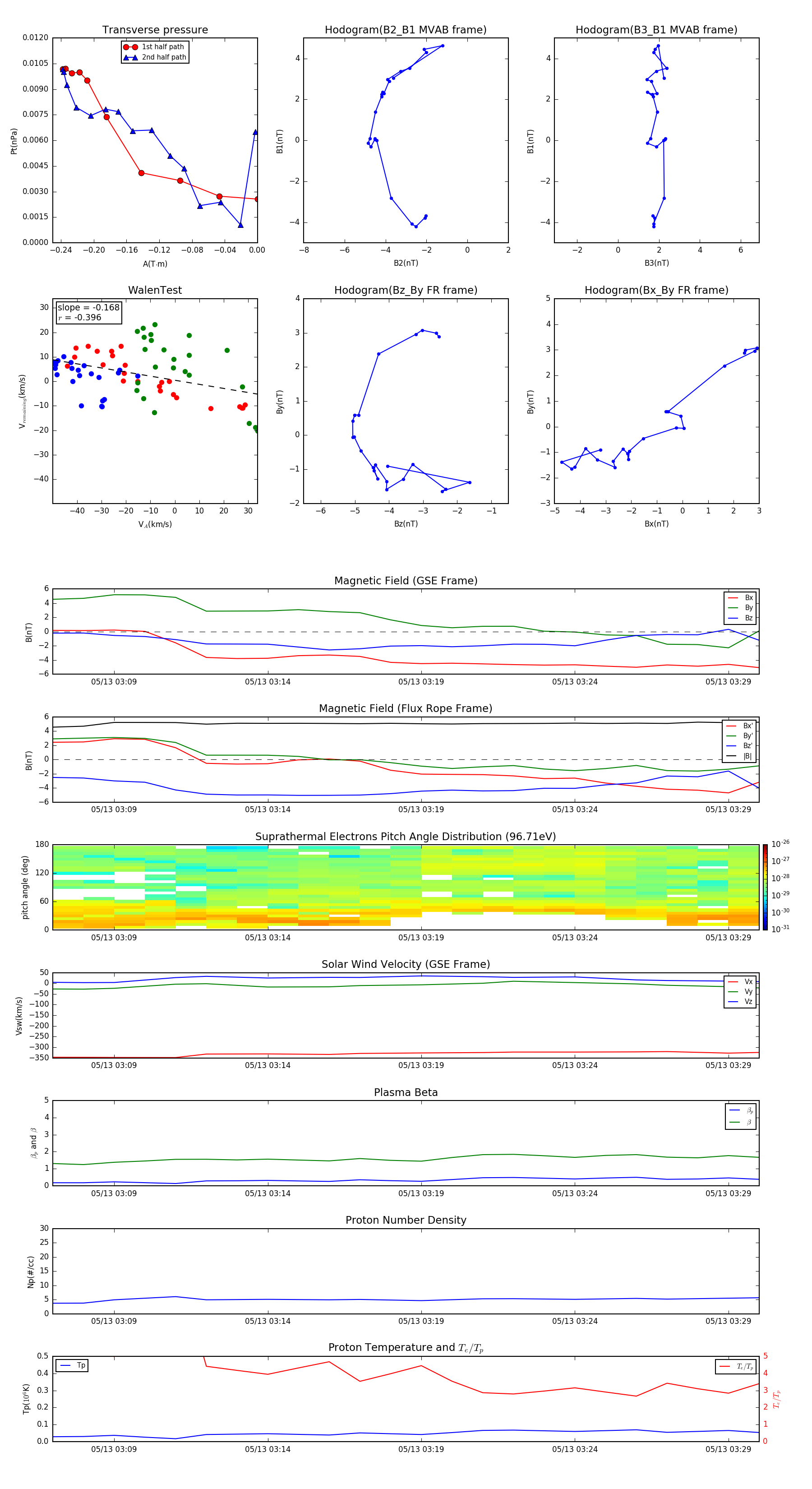Screen dimensions: 812x1489
Task: Select the "Bx(nT)" x-axis label
Action: [656, 524]
